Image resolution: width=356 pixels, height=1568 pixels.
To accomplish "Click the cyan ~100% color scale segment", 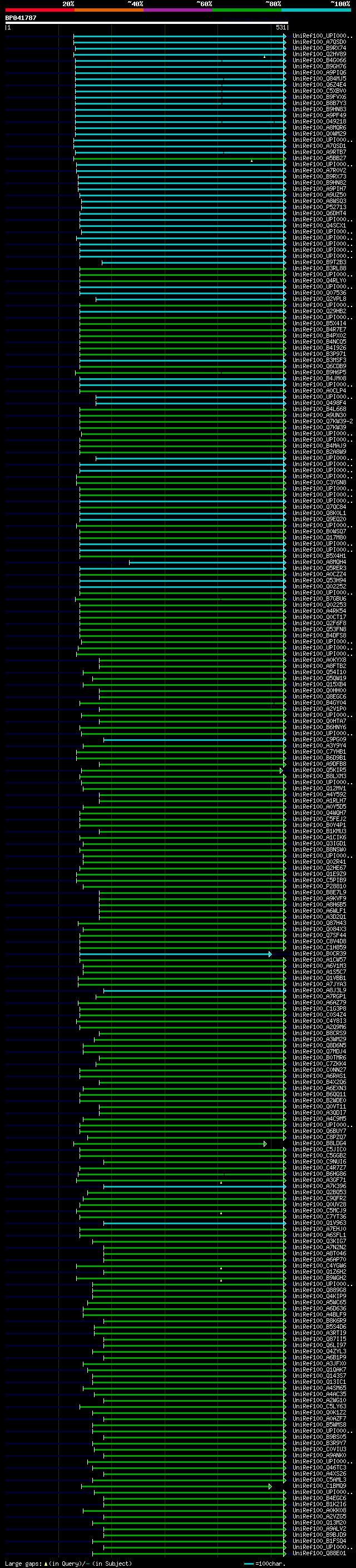I will click(x=316, y=10).
